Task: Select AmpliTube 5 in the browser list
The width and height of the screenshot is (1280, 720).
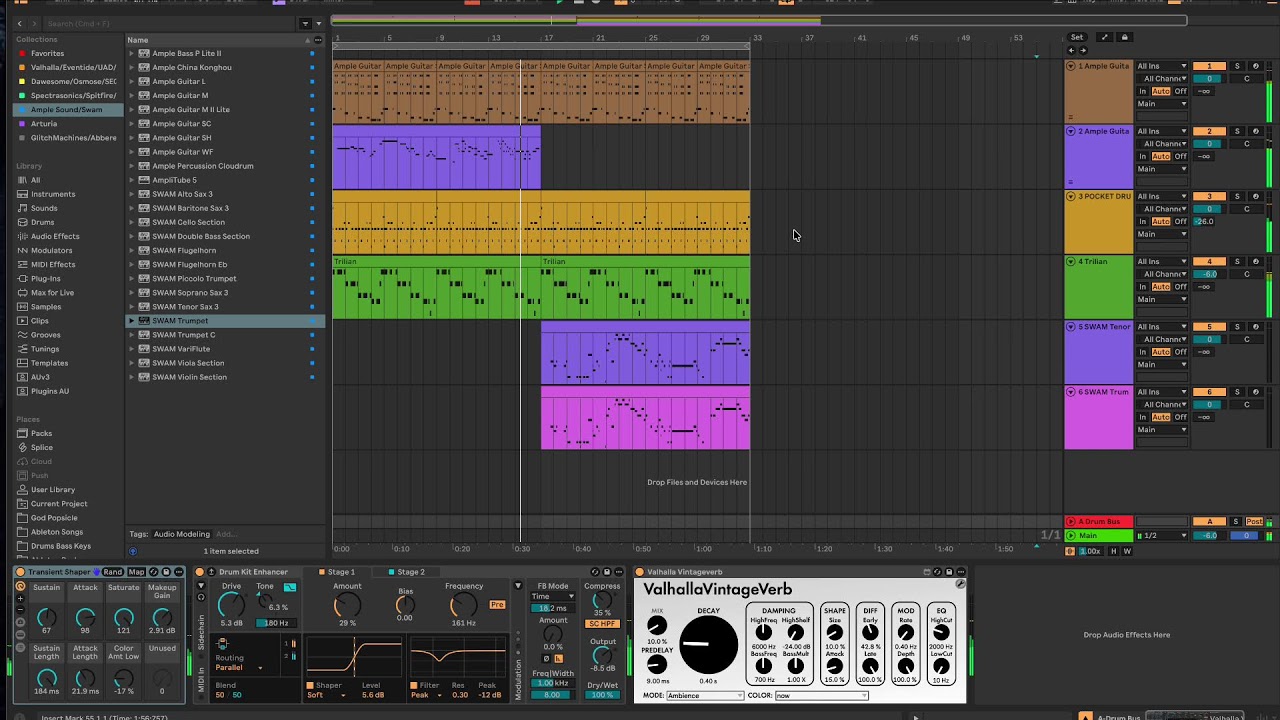Action: (x=174, y=180)
